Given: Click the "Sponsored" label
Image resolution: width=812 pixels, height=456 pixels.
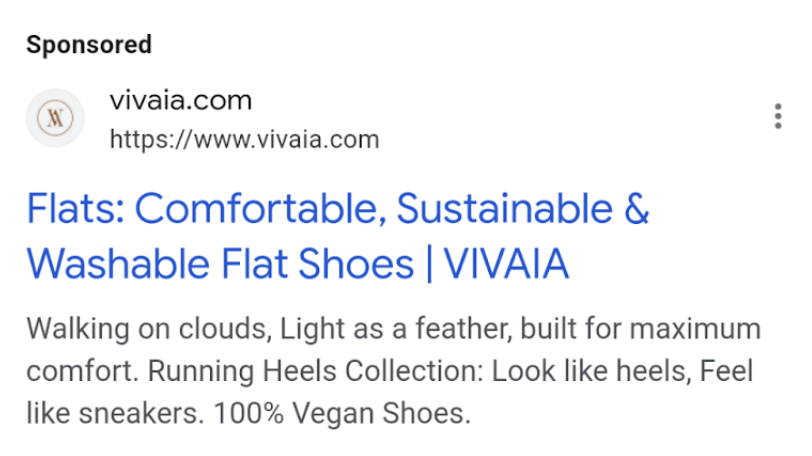Looking at the screenshot, I should [89, 44].
